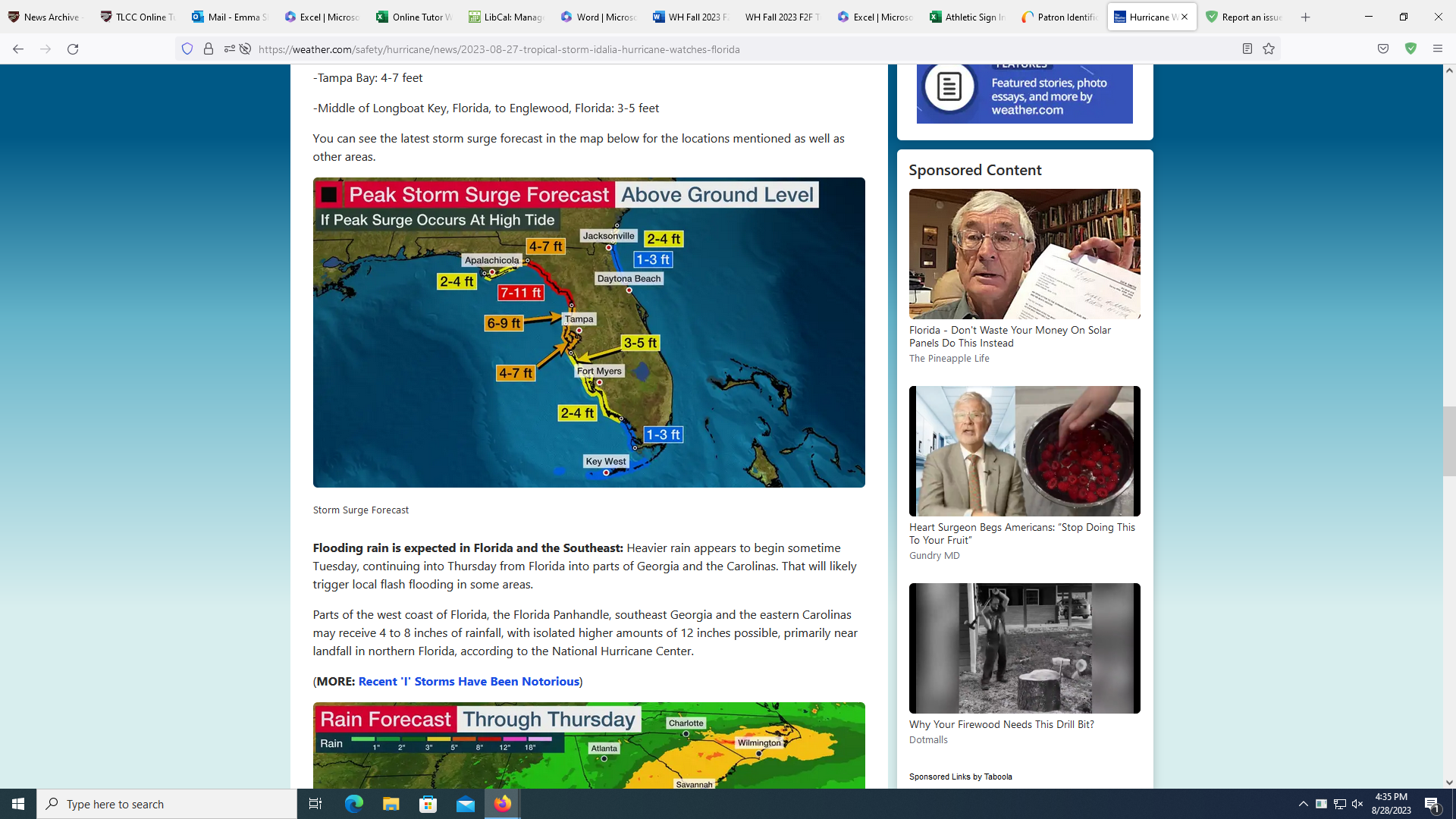The height and width of the screenshot is (819, 1456).
Task: Open a new browser tab
Action: tap(1305, 17)
